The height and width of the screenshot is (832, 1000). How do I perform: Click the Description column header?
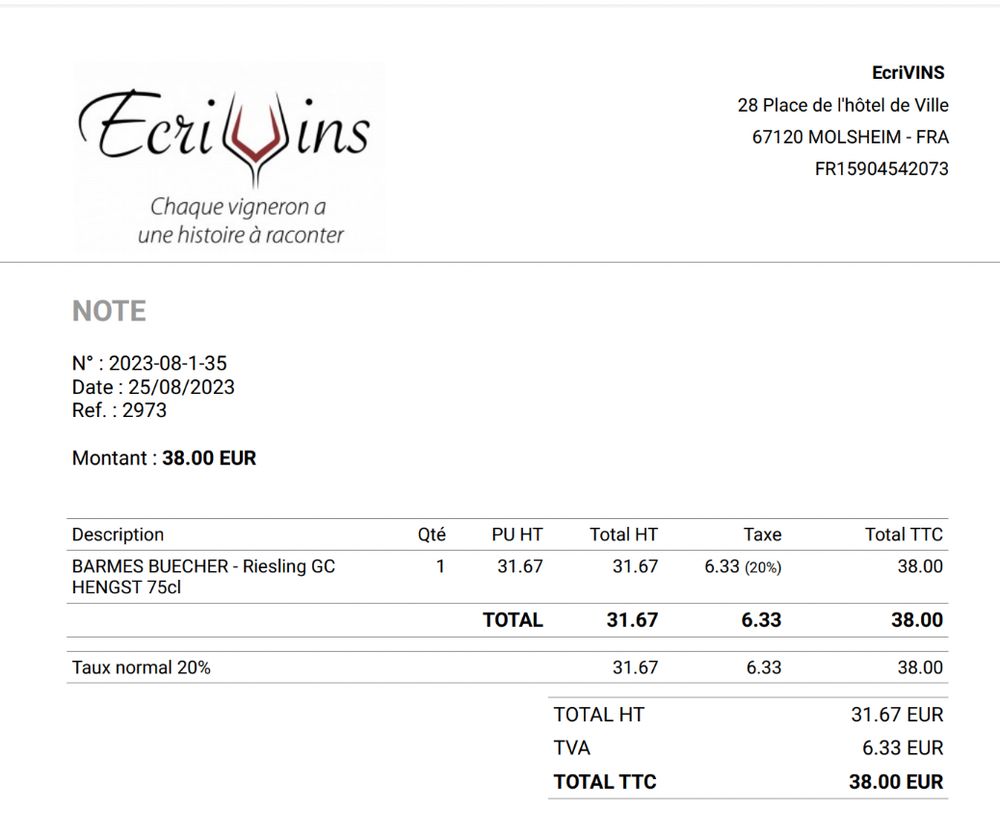[x=118, y=534]
